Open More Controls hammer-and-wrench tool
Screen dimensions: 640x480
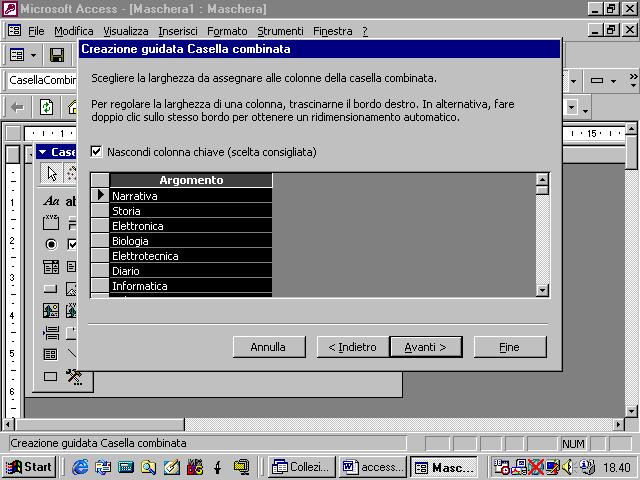74,377
